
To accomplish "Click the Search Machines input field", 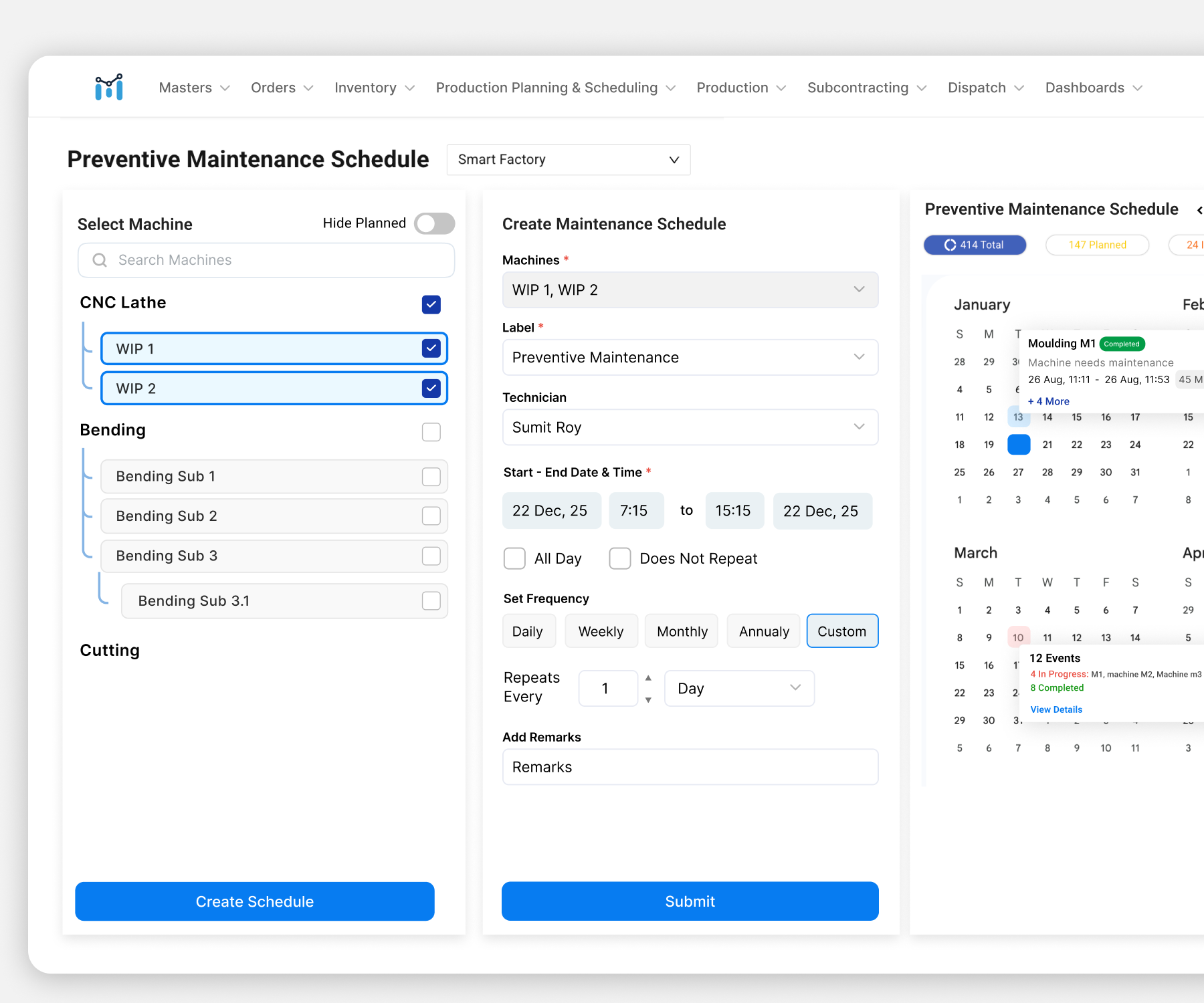I will [x=266, y=260].
